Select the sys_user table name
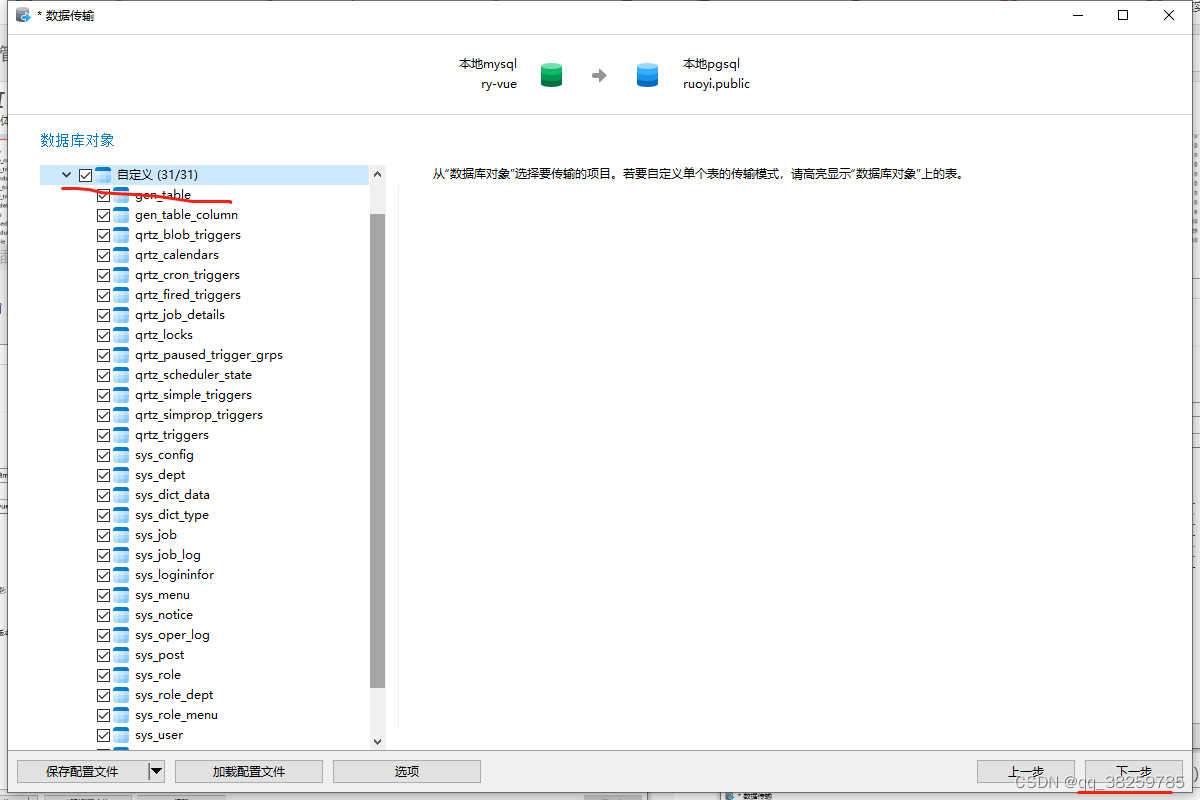 pyautogui.click(x=159, y=735)
